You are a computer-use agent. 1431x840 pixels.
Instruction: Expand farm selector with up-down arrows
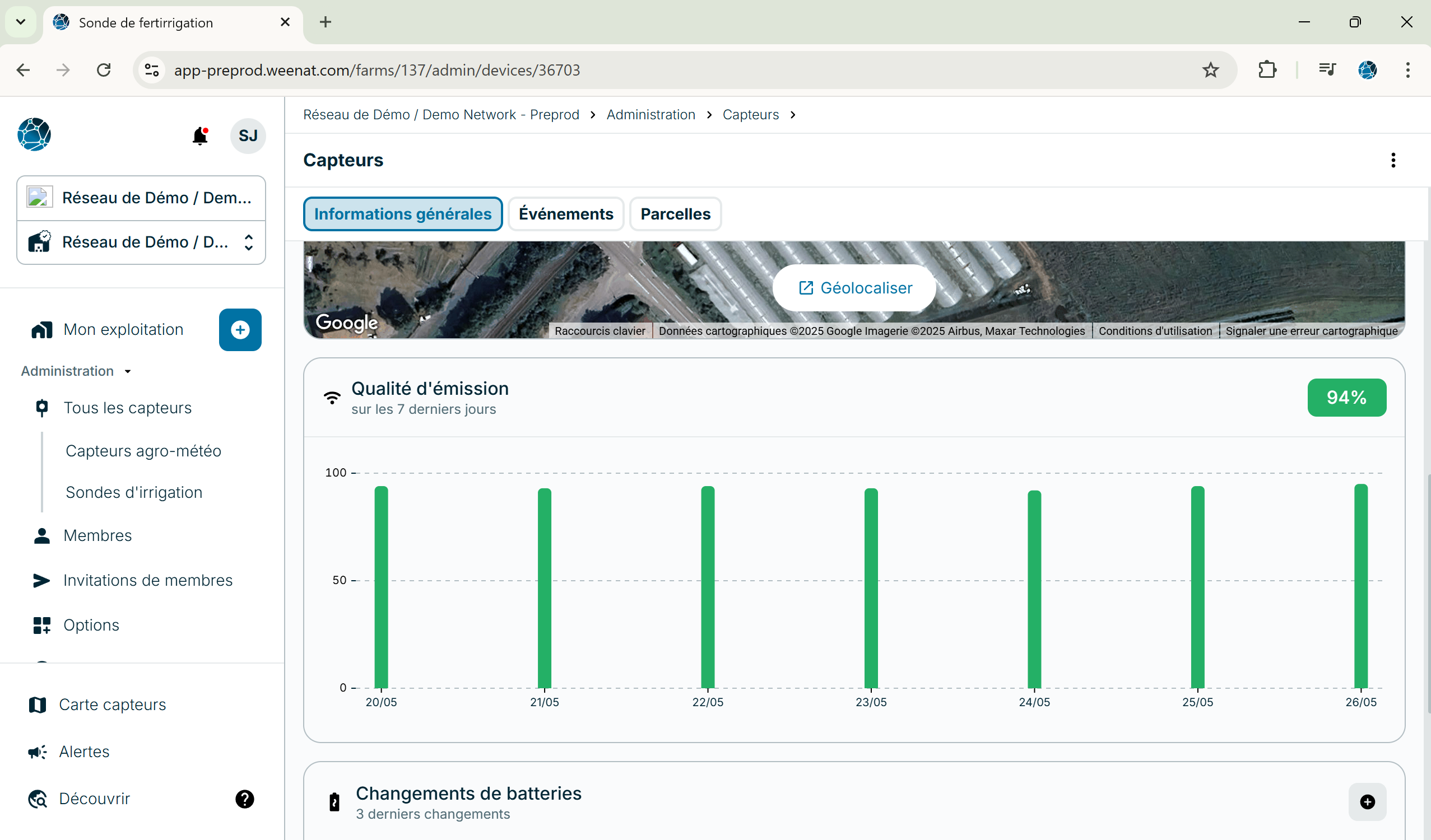pyautogui.click(x=248, y=242)
